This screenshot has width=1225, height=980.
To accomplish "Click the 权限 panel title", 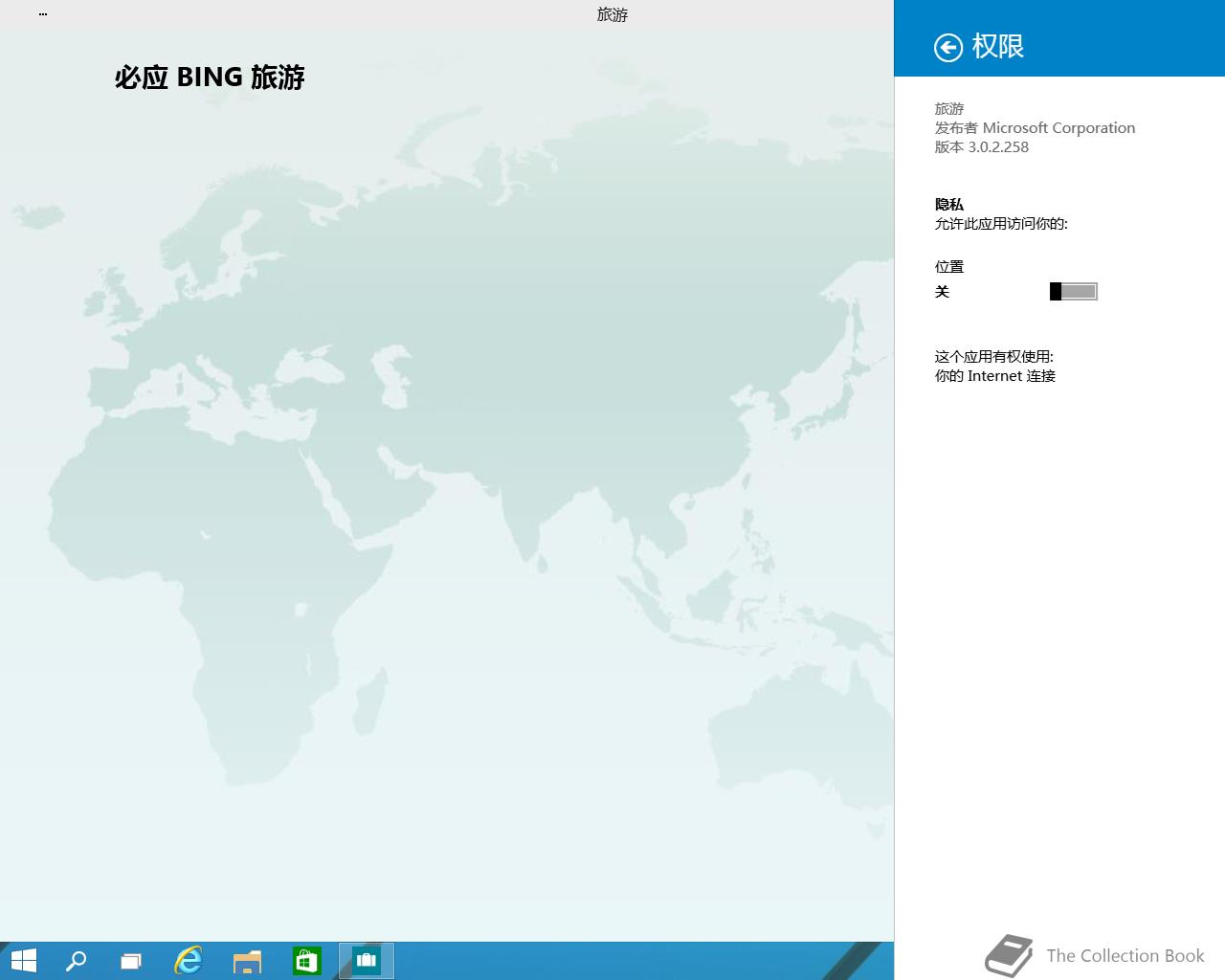I will tap(998, 46).
